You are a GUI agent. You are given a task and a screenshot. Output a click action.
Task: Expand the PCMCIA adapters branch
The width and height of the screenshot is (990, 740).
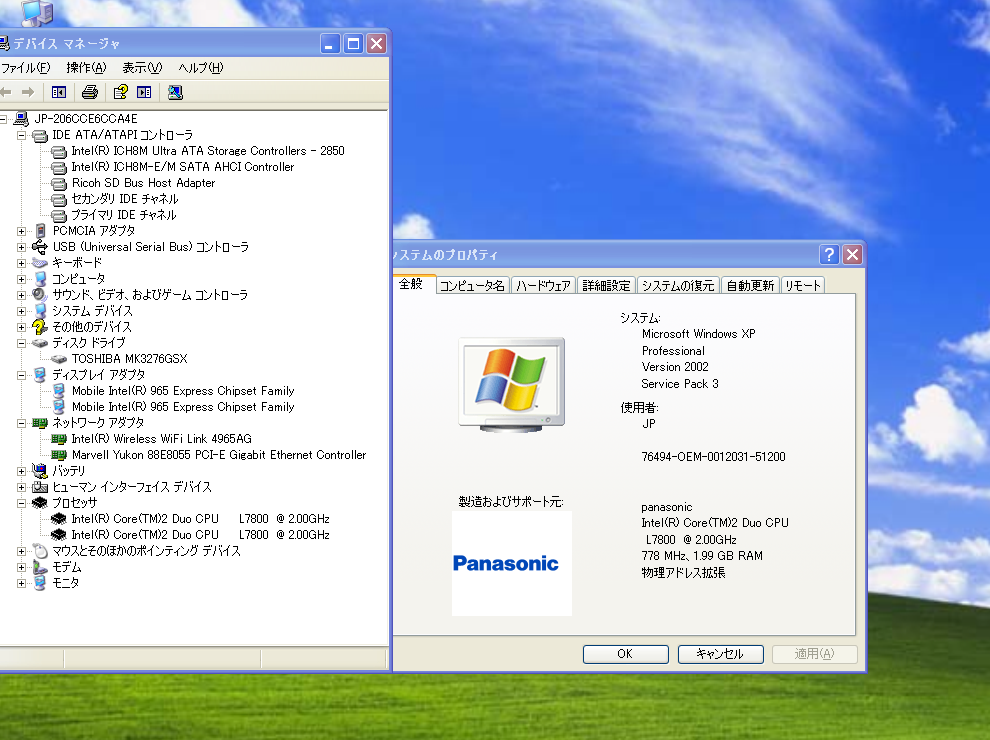pyautogui.click(x=21, y=230)
